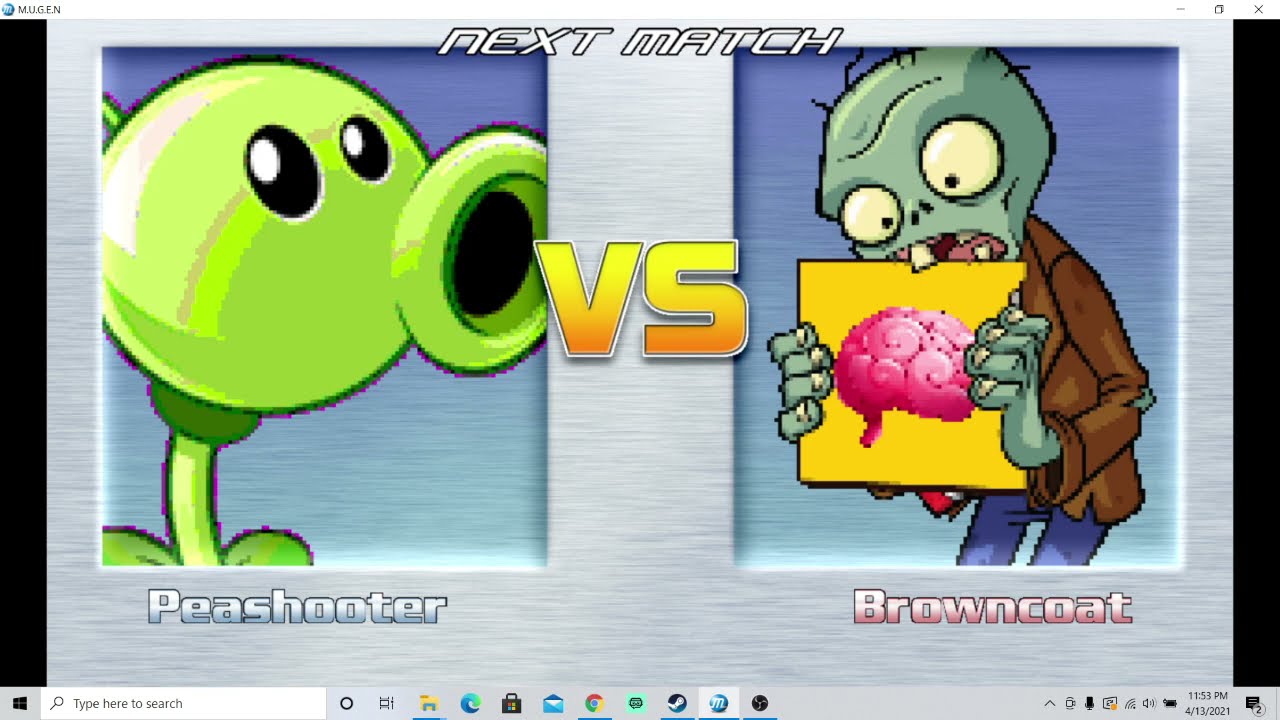
Task: Click the NEXT MATCH heading
Action: click(640, 41)
